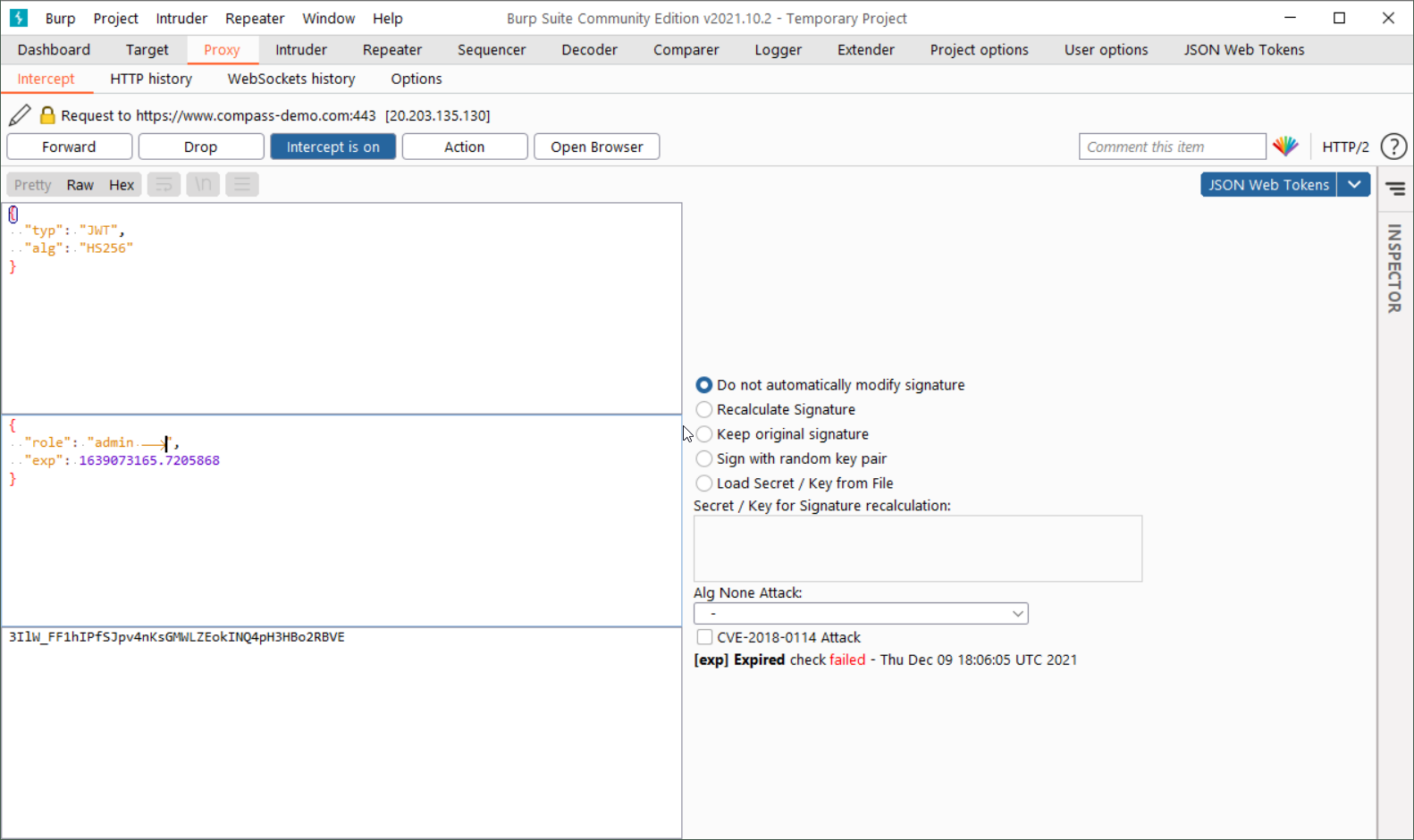Click the Open Browser button

click(597, 147)
